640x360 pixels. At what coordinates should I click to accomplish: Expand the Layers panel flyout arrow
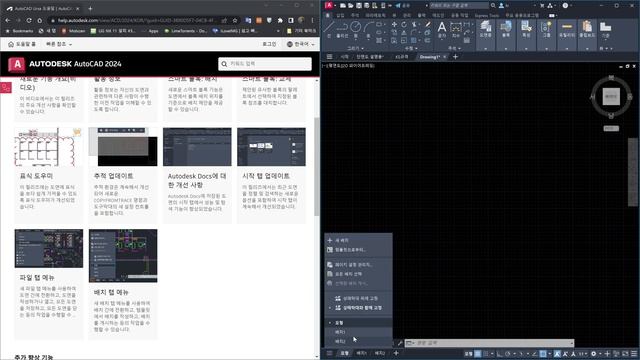485,49
